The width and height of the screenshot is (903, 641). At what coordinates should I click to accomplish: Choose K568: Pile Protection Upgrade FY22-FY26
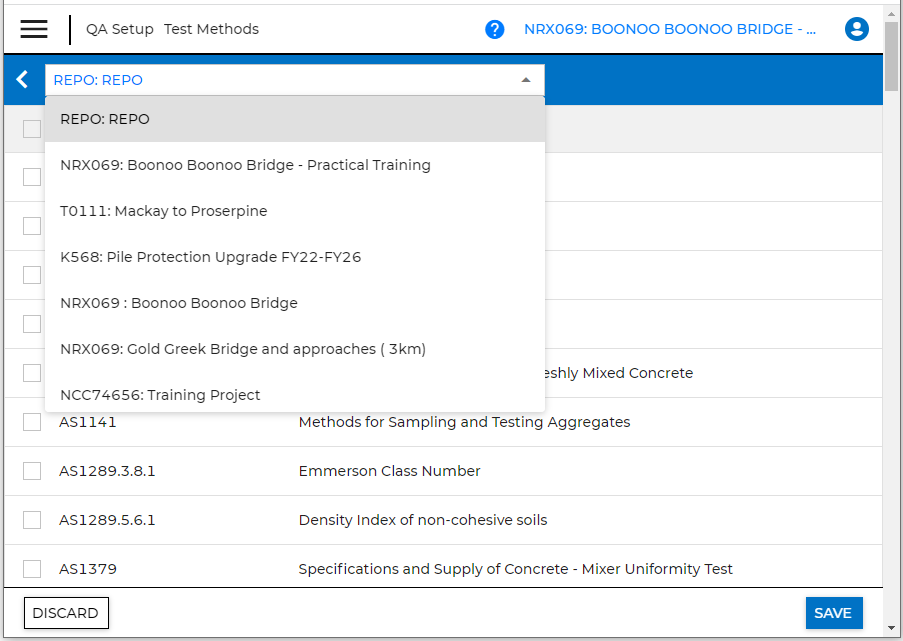295,257
